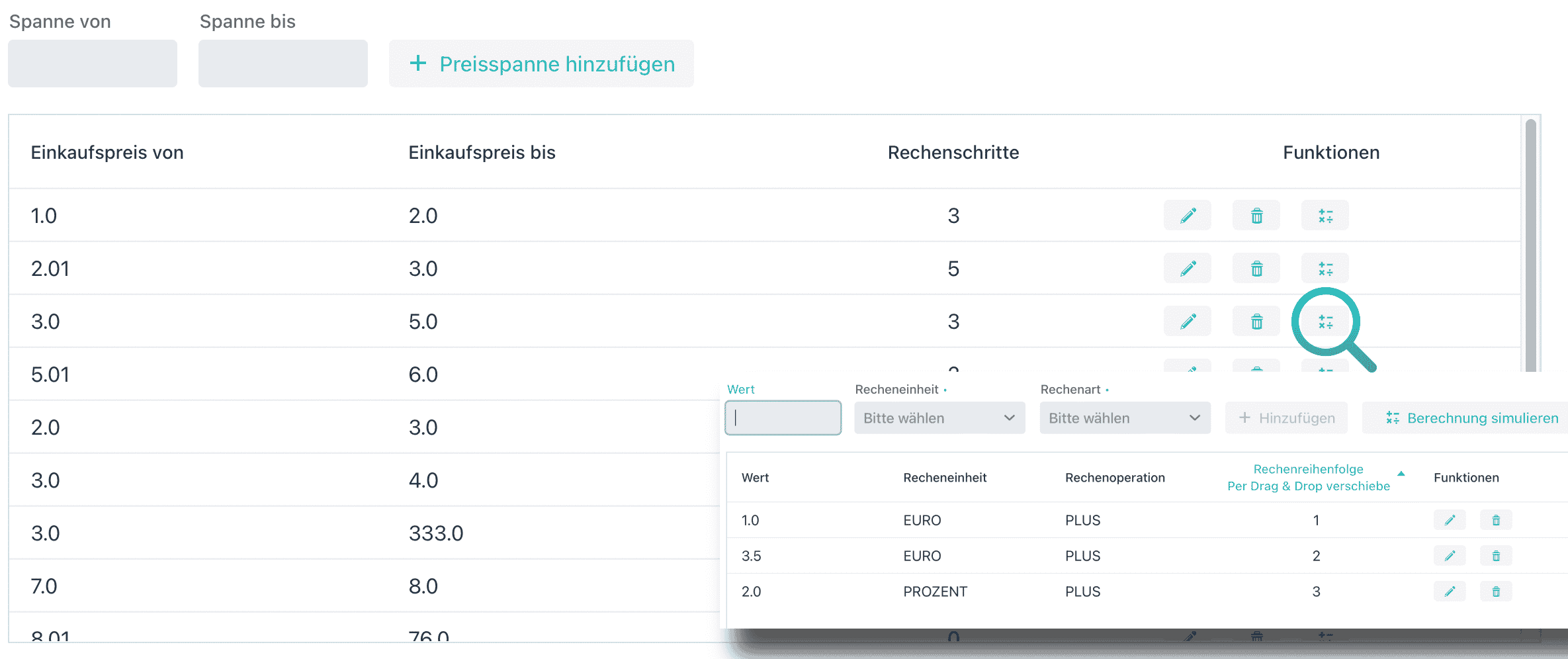The width and height of the screenshot is (1568, 659).
Task: Select the Rechenschritte value 5
Action: coord(953,269)
